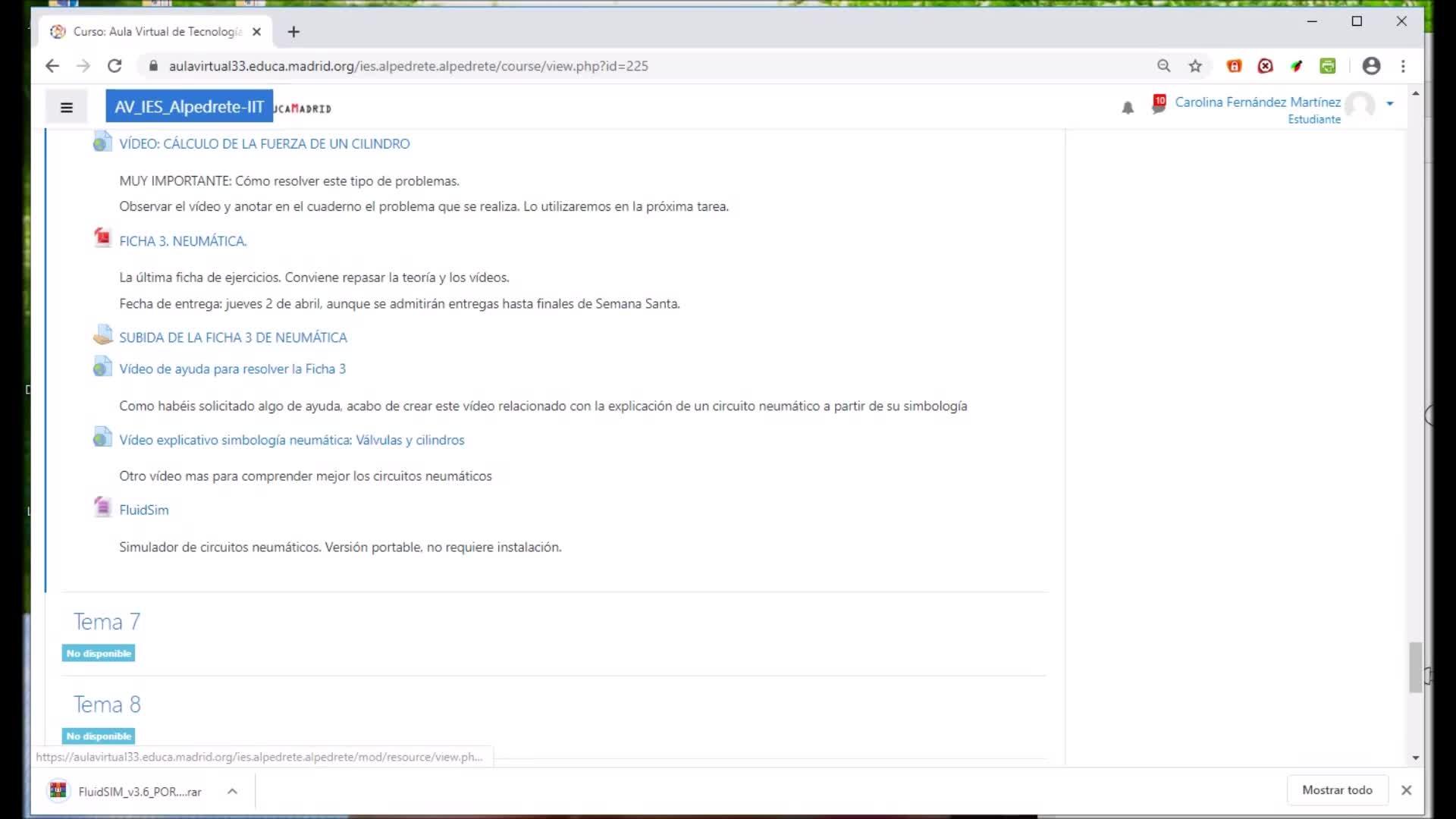Open the Chrome profile avatar icon
This screenshot has width=1456, height=819.
pos(1371,66)
